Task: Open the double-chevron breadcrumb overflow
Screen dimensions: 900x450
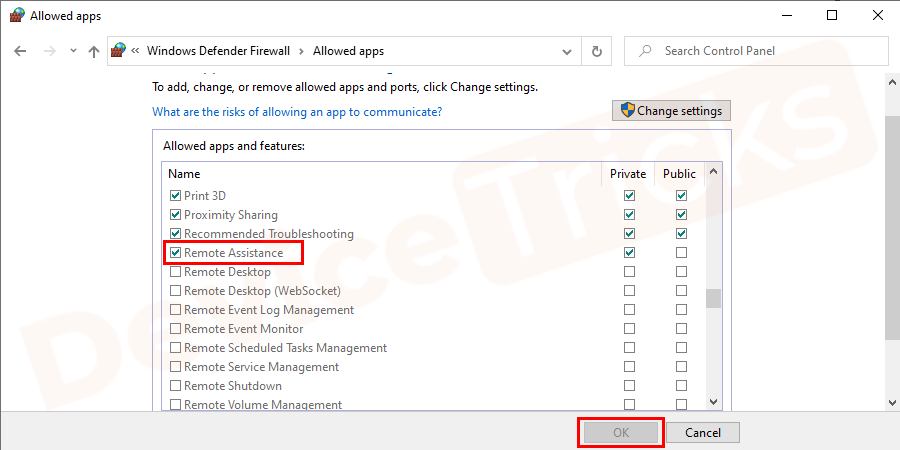Action: [x=135, y=51]
